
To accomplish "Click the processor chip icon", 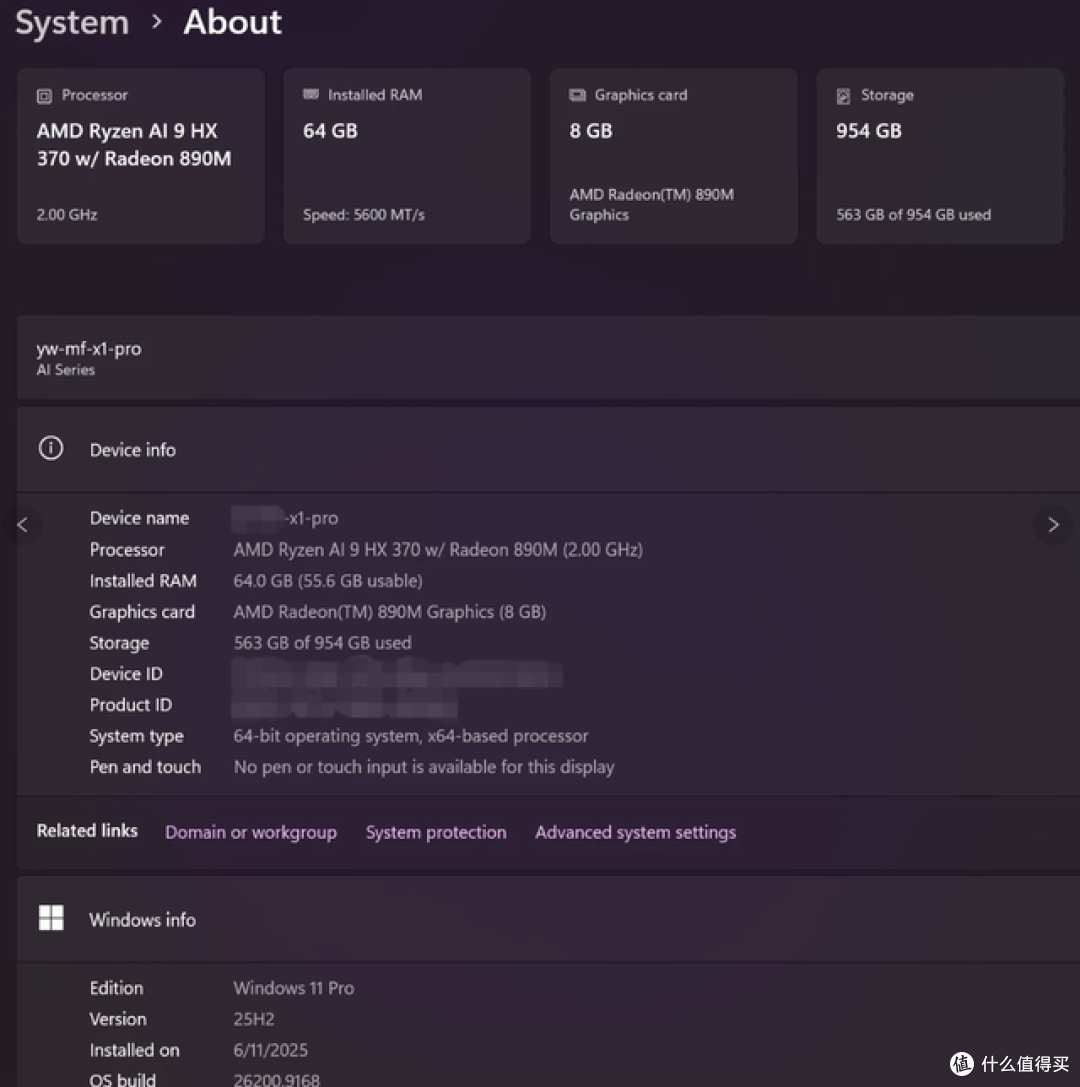I will (x=44, y=96).
